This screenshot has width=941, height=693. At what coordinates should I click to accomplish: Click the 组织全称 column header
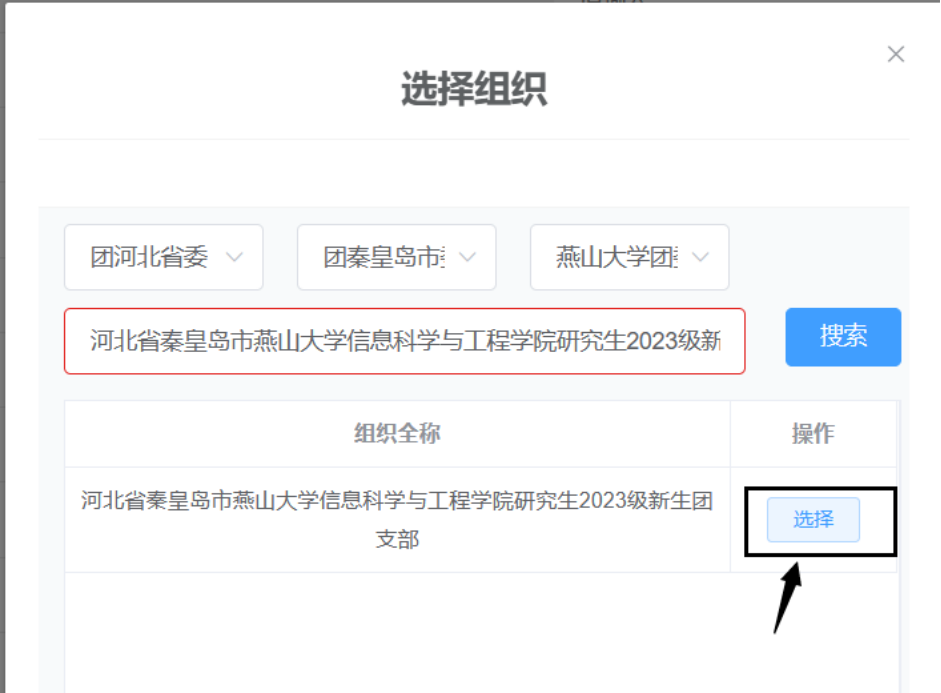click(x=397, y=433)
